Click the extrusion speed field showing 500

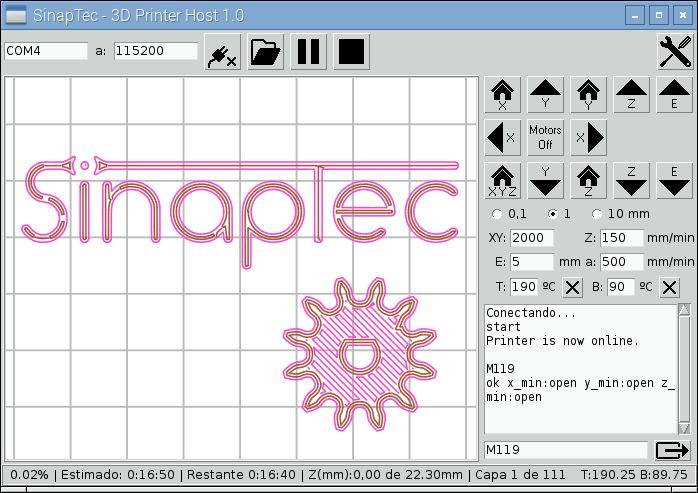[621, 262]
